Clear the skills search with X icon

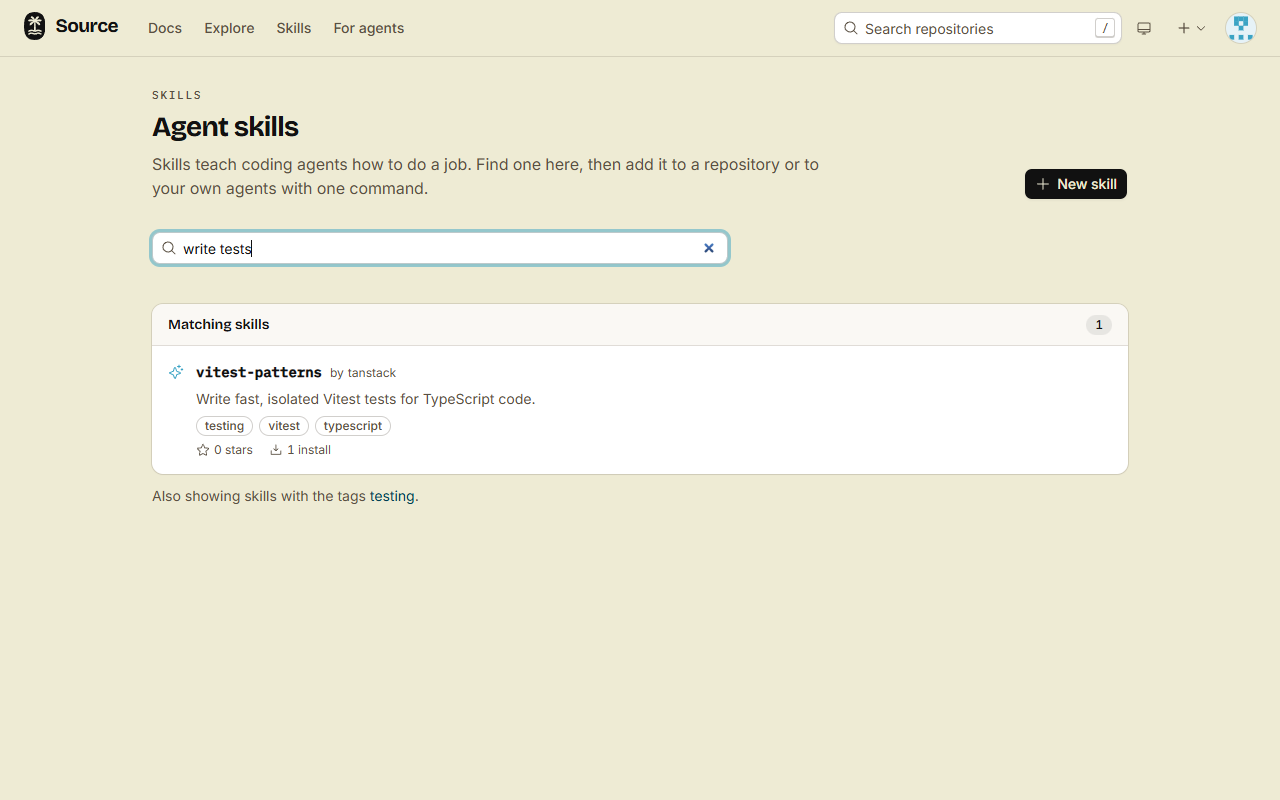pyautogui.click(x=709, y=248)
